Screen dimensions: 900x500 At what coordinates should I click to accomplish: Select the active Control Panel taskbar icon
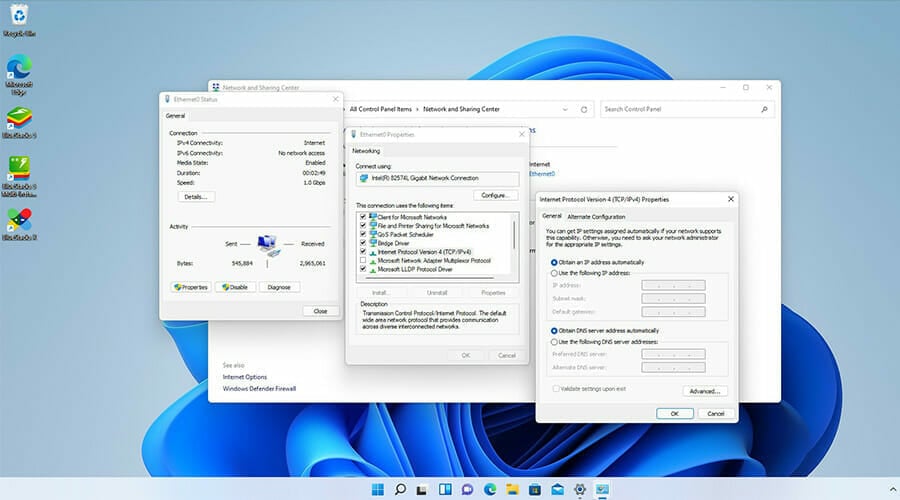602,489
